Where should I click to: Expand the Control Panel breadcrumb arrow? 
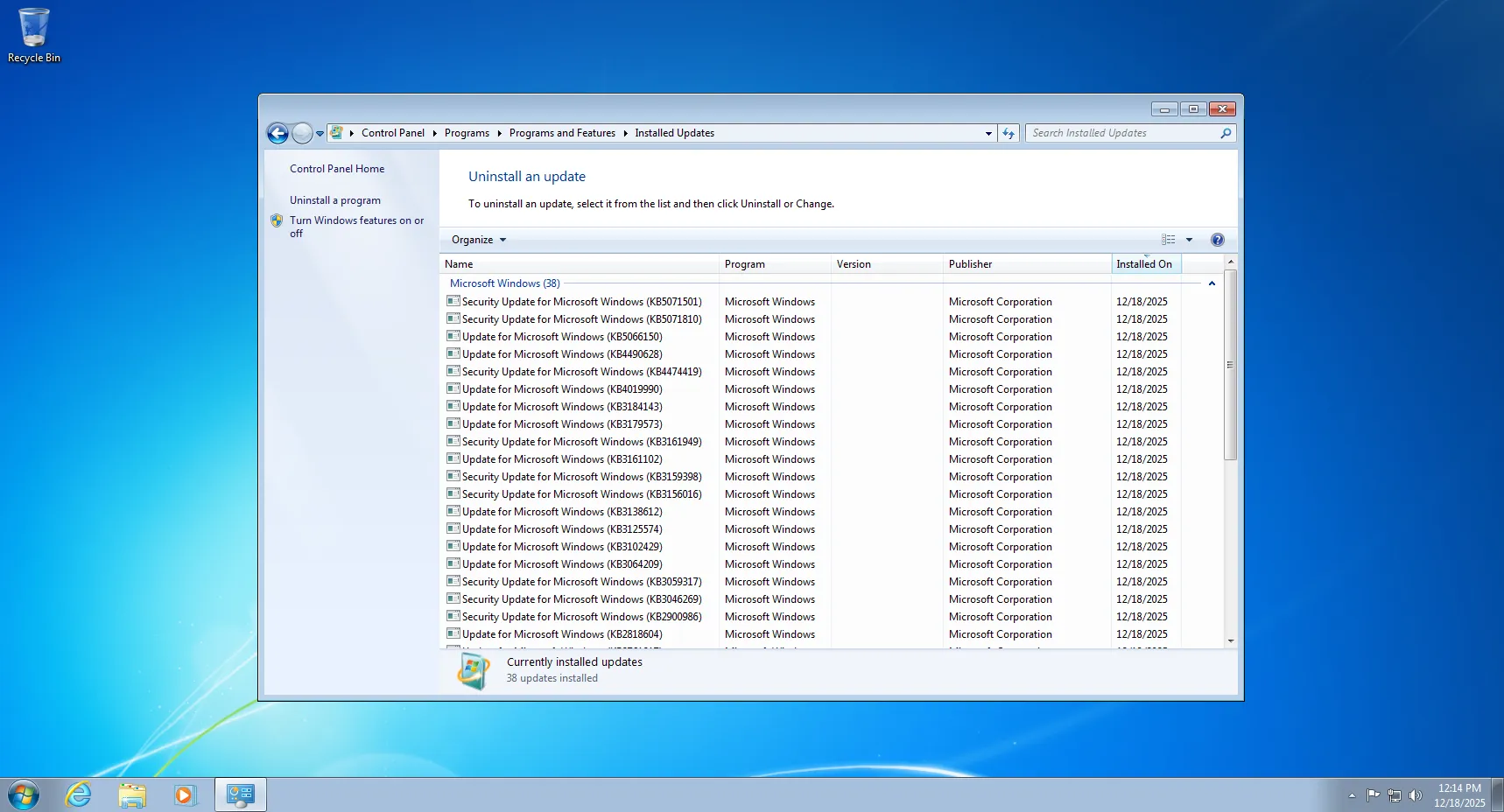coord(434,133)
